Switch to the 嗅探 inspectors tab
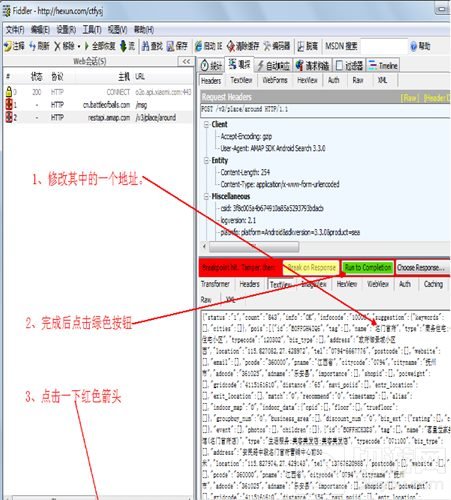 point(239,64)
